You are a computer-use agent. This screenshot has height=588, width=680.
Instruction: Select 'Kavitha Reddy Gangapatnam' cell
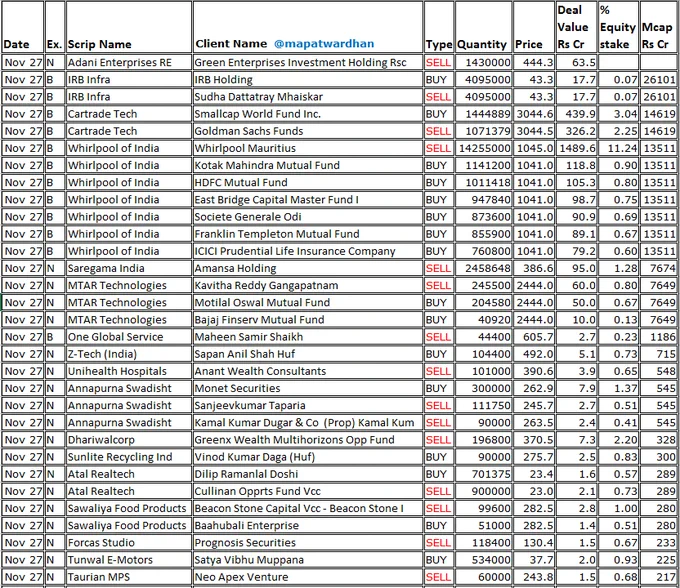click(x=308, y=285)
